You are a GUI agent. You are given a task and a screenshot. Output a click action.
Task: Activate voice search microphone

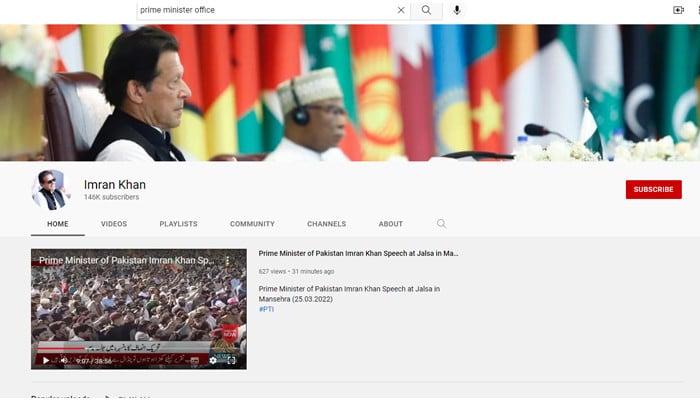click(457, 10)
